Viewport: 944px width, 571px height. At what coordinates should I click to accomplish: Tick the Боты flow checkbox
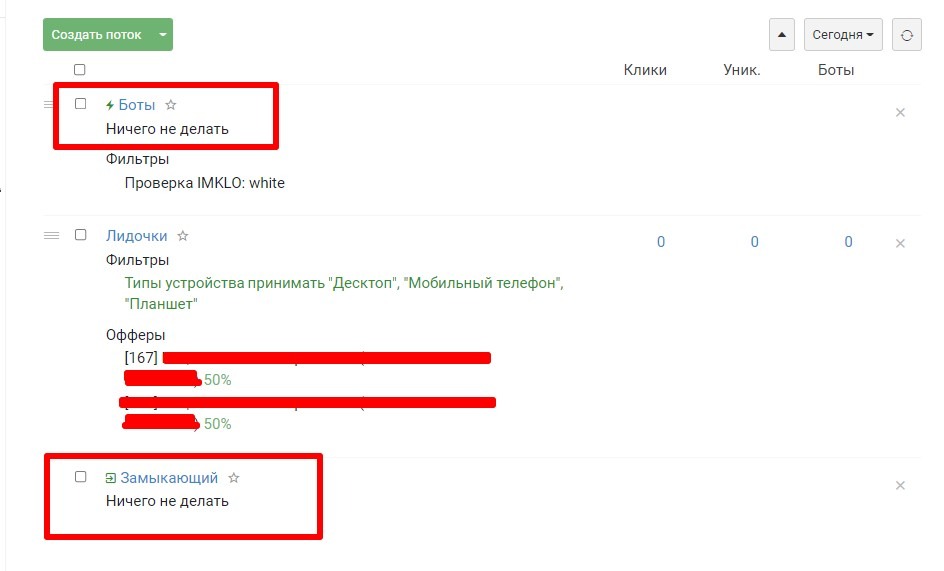coord(81,104)
